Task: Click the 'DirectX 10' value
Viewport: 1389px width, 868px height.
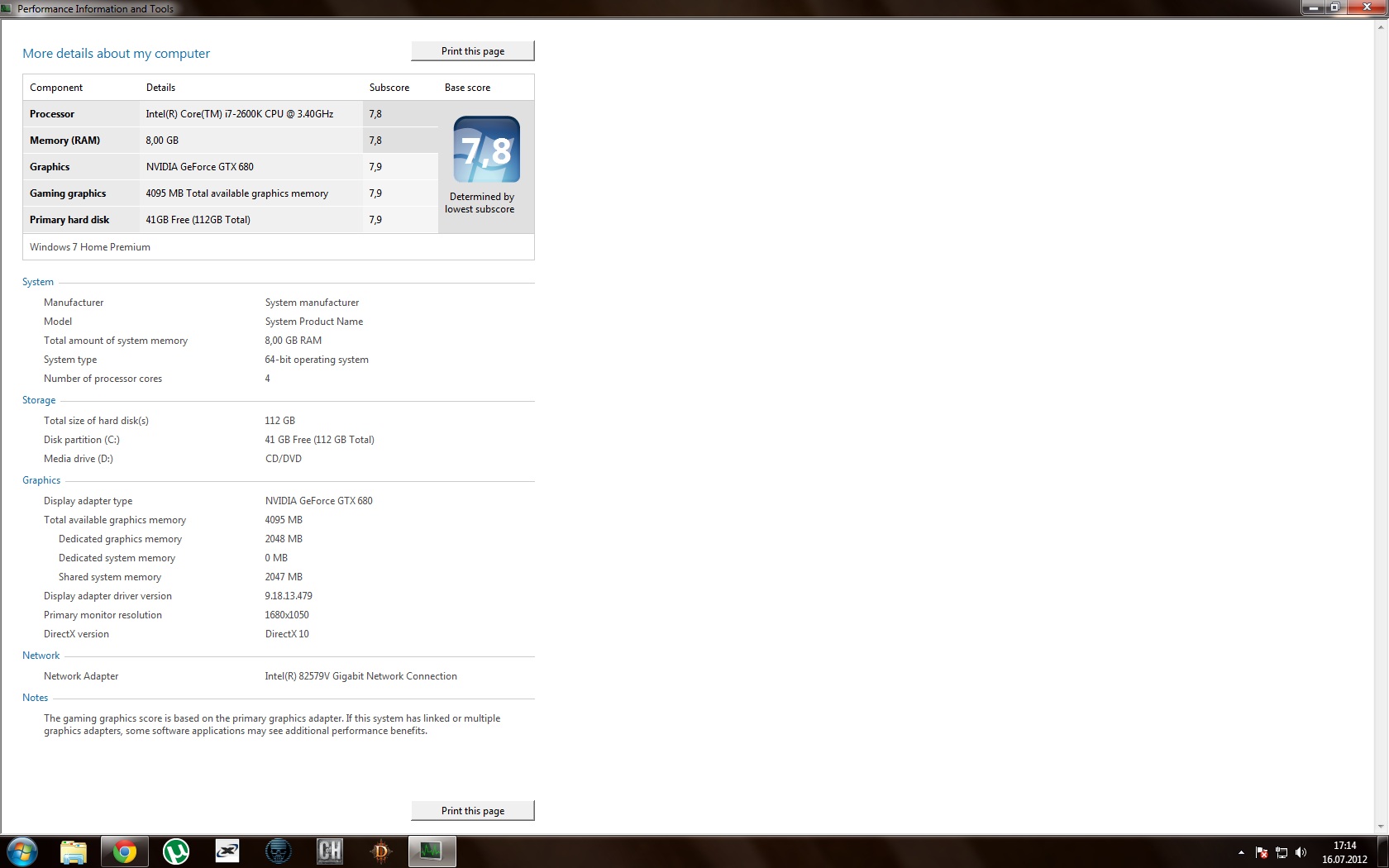Action: 287,634
